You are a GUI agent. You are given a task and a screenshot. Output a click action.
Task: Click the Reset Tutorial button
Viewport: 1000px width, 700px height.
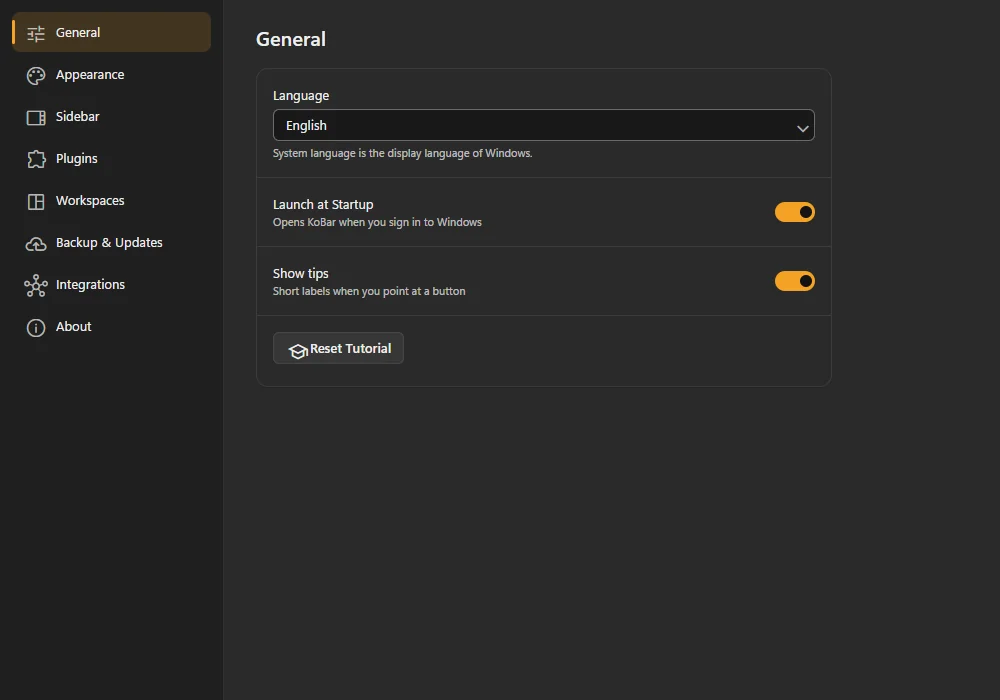[338, 348]
